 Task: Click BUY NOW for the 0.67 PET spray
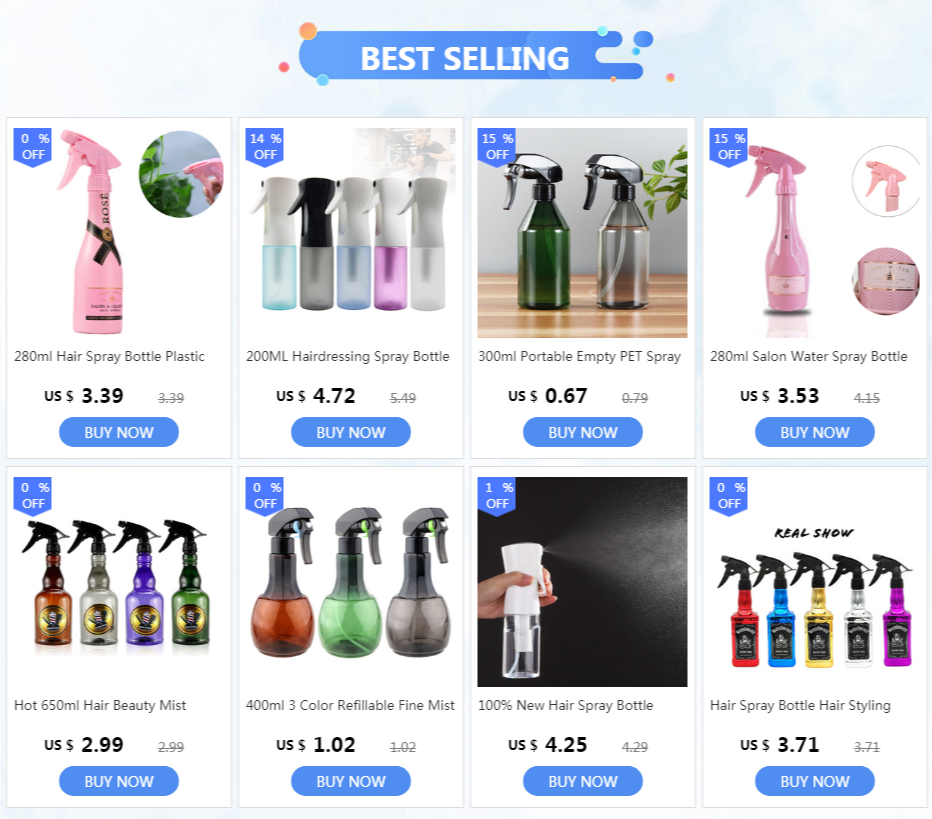[582, 432]
